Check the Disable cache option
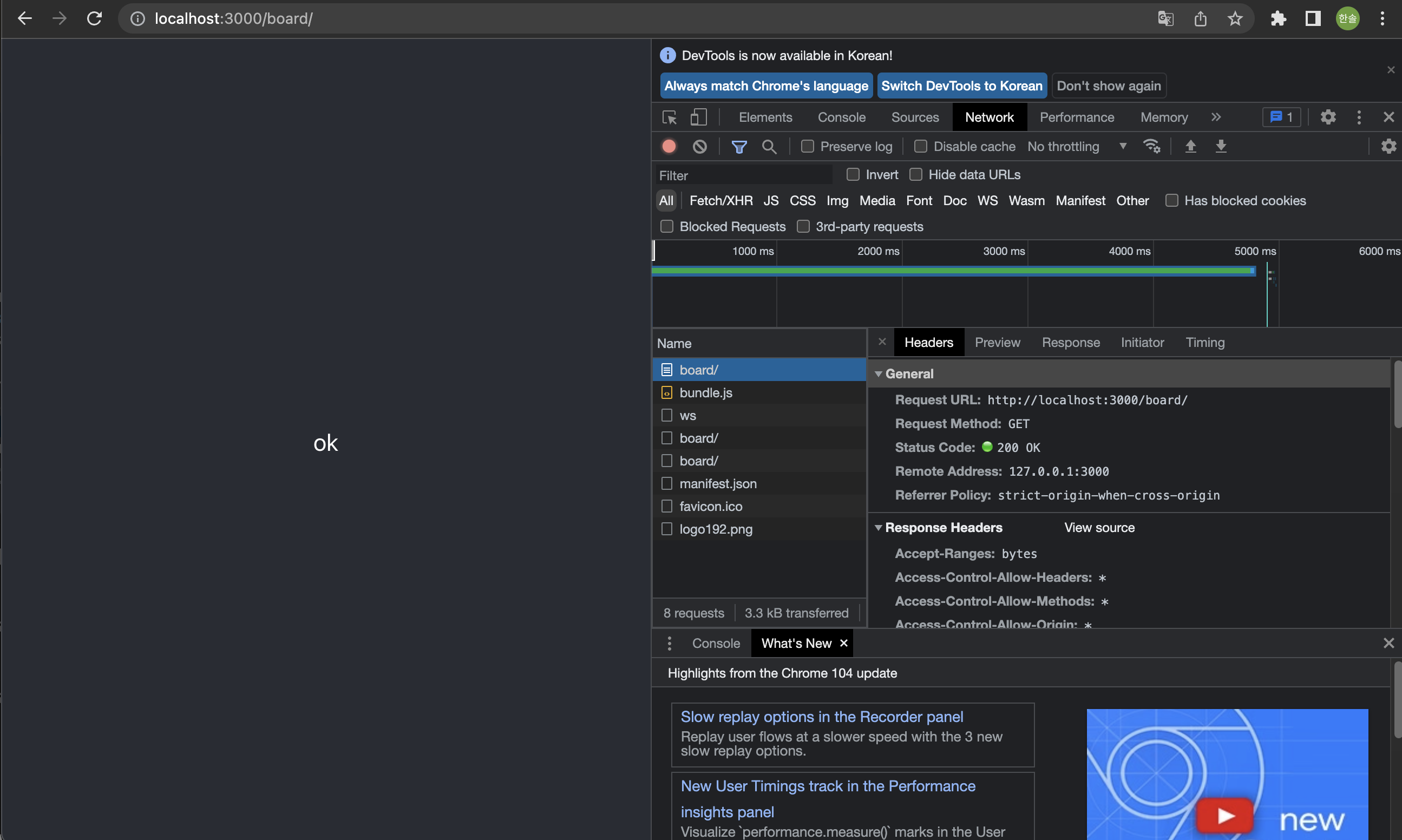 [x=920, y=147]
